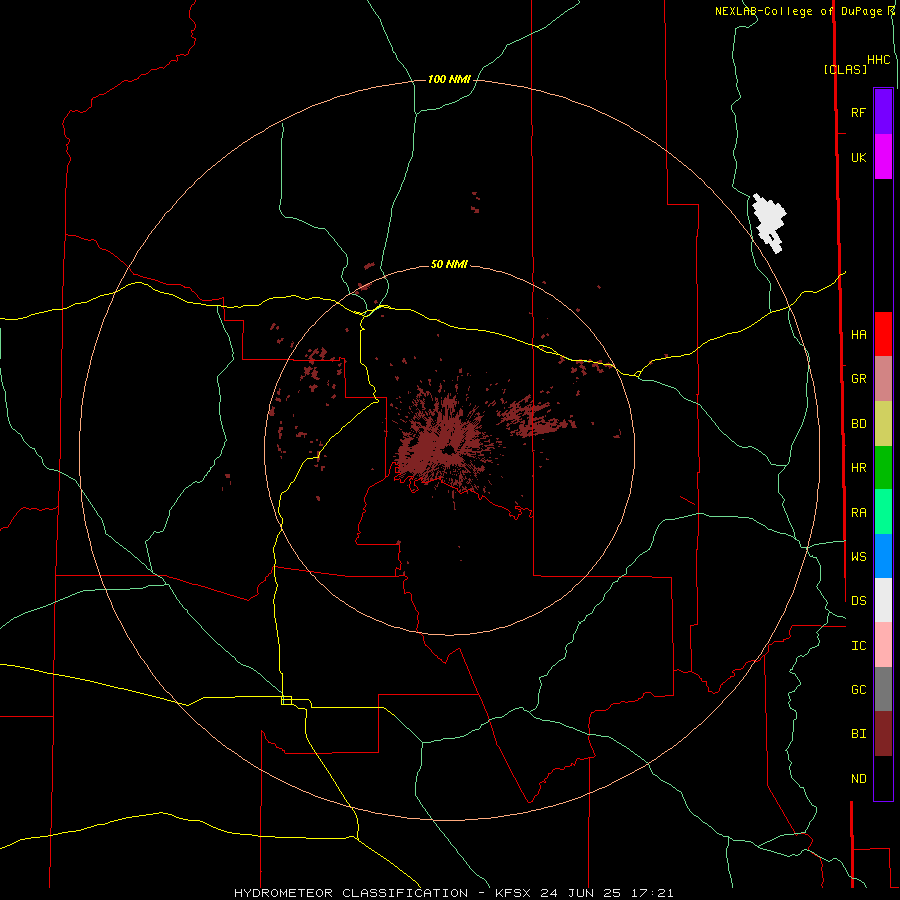Viewport: 900px width, 900px height.
Task: Click the BI dark red legend swatch
Action: pos(883,734)
